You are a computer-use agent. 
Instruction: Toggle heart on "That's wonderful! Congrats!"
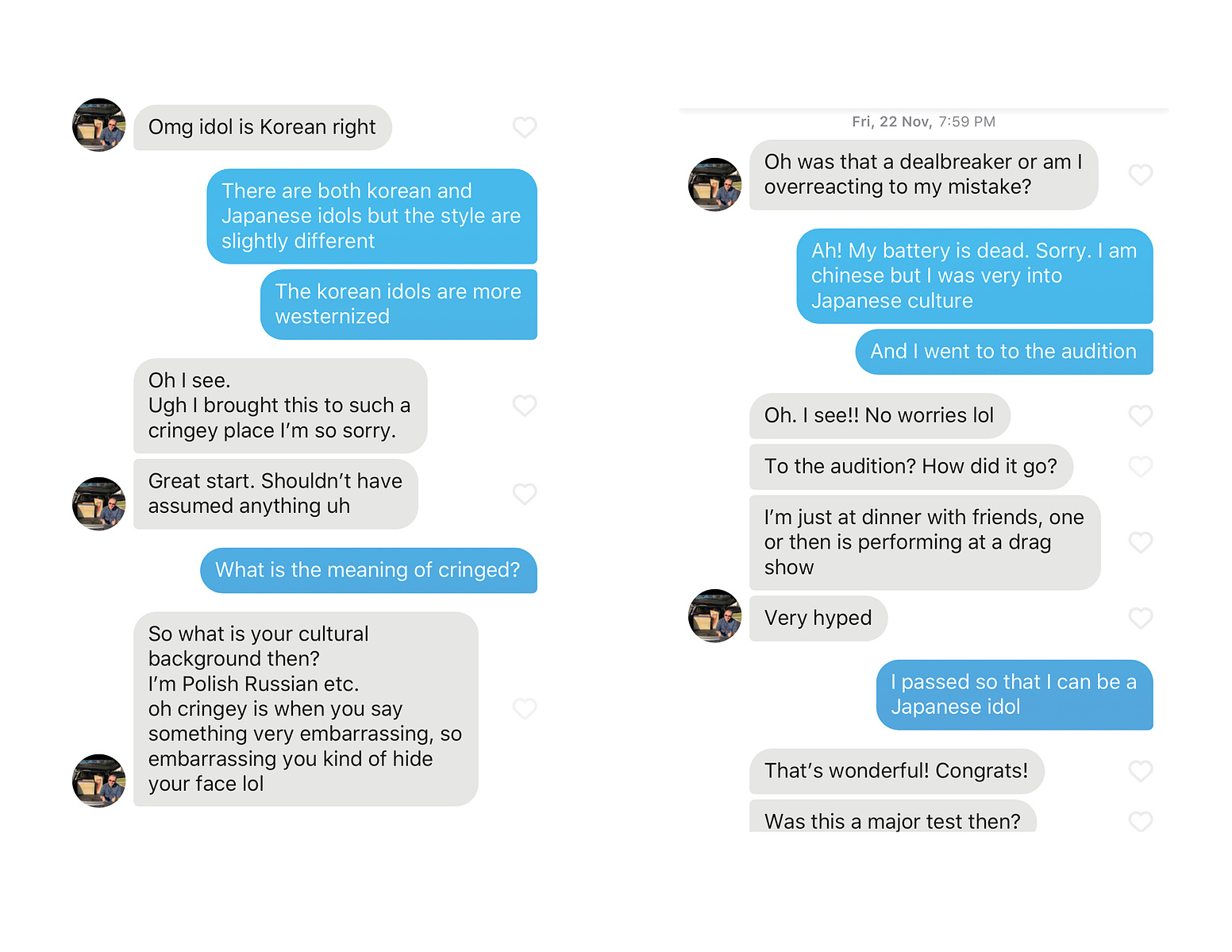tap(1141, 771)
